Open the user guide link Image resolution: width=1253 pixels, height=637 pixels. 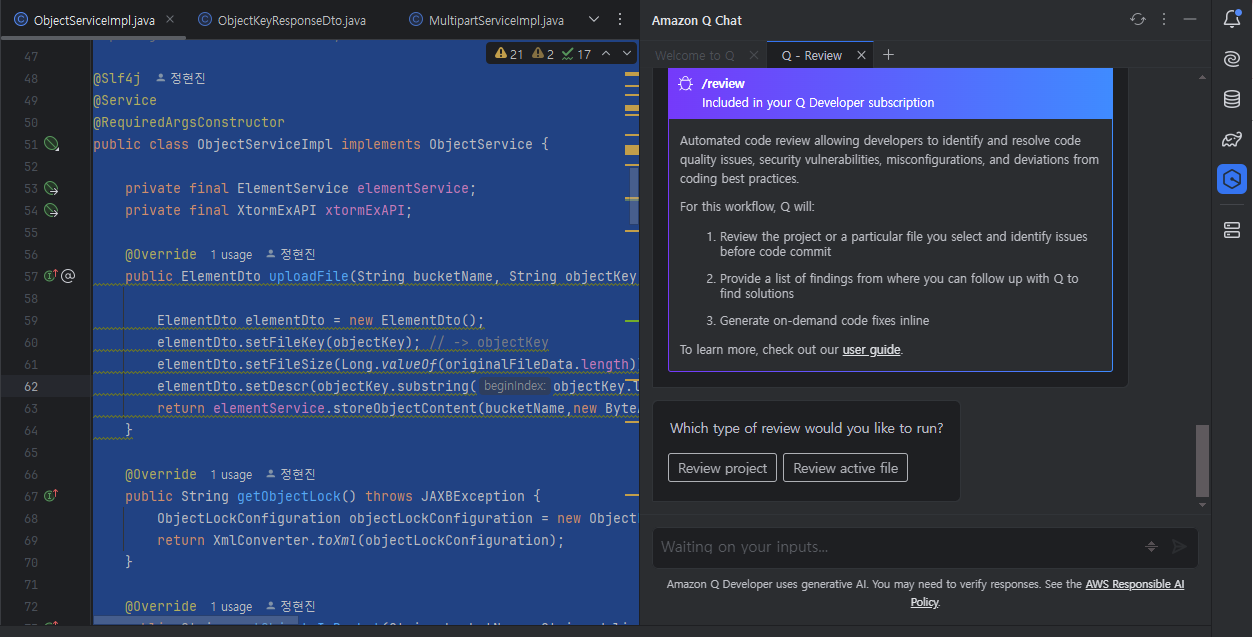pyautogui.click(x=871, y=350)
